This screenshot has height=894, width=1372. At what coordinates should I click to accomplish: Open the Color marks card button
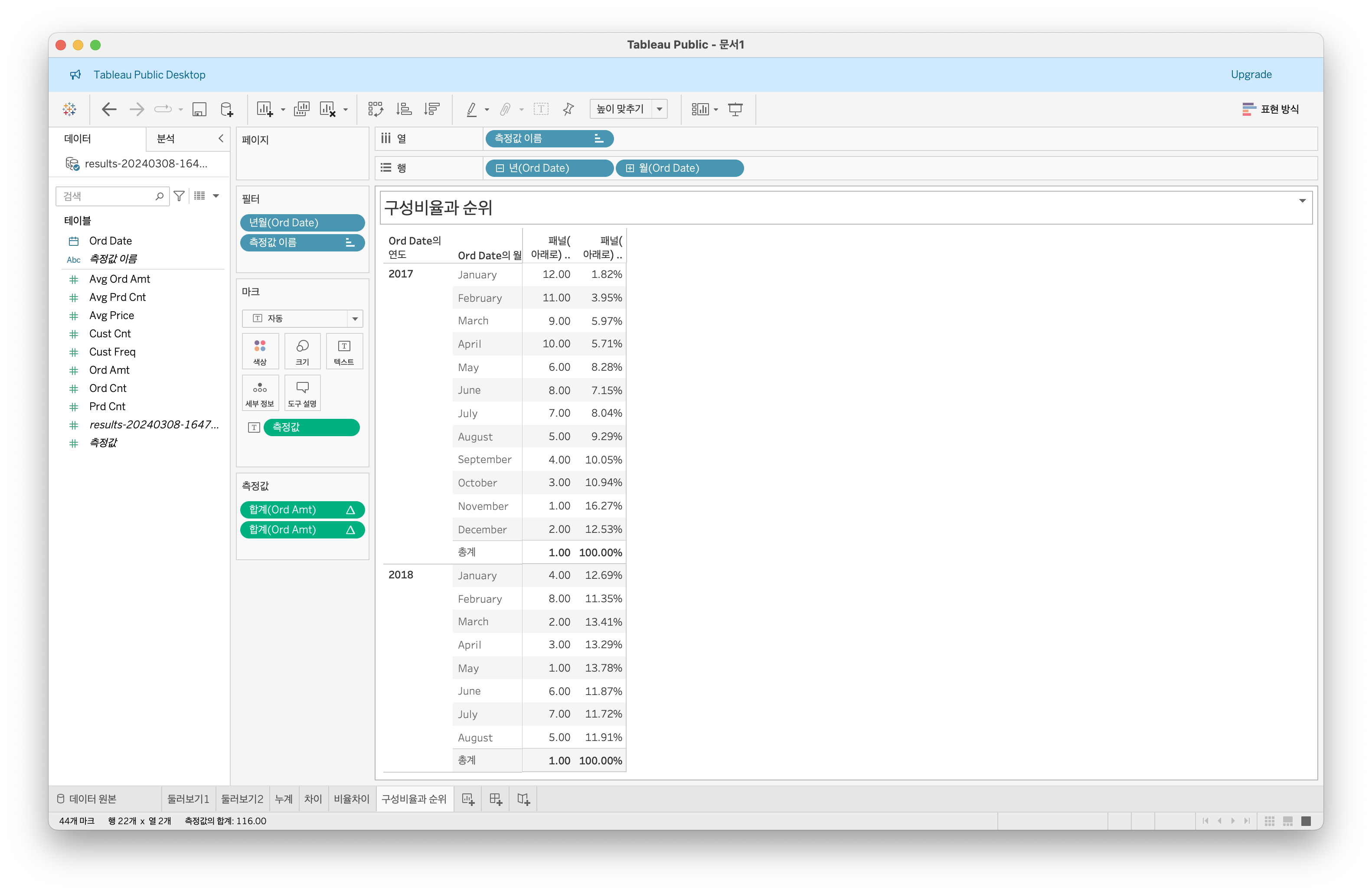point(260,350)
